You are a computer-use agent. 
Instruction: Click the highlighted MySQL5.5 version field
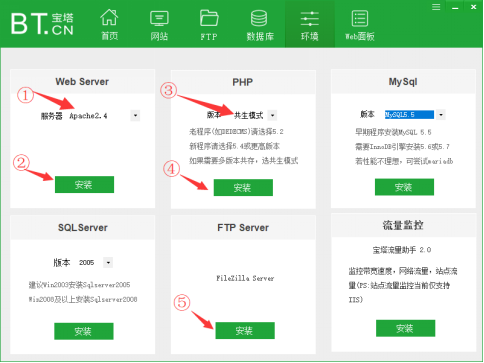pyautogui.click(x=410, y=115)
